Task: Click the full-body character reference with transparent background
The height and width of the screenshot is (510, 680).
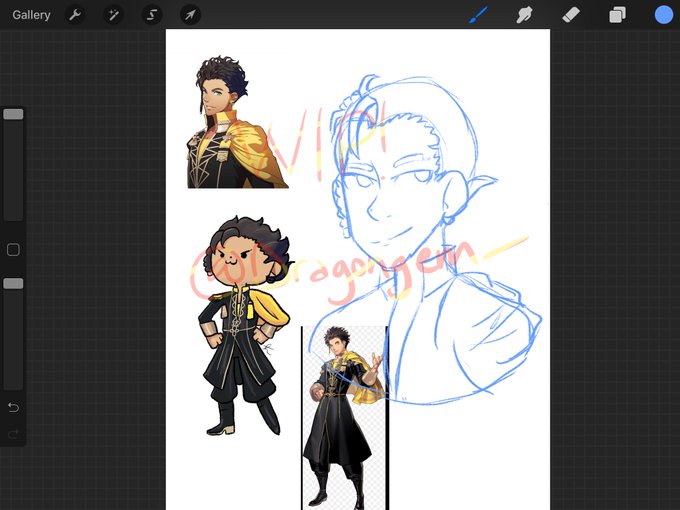Action: 344,418
